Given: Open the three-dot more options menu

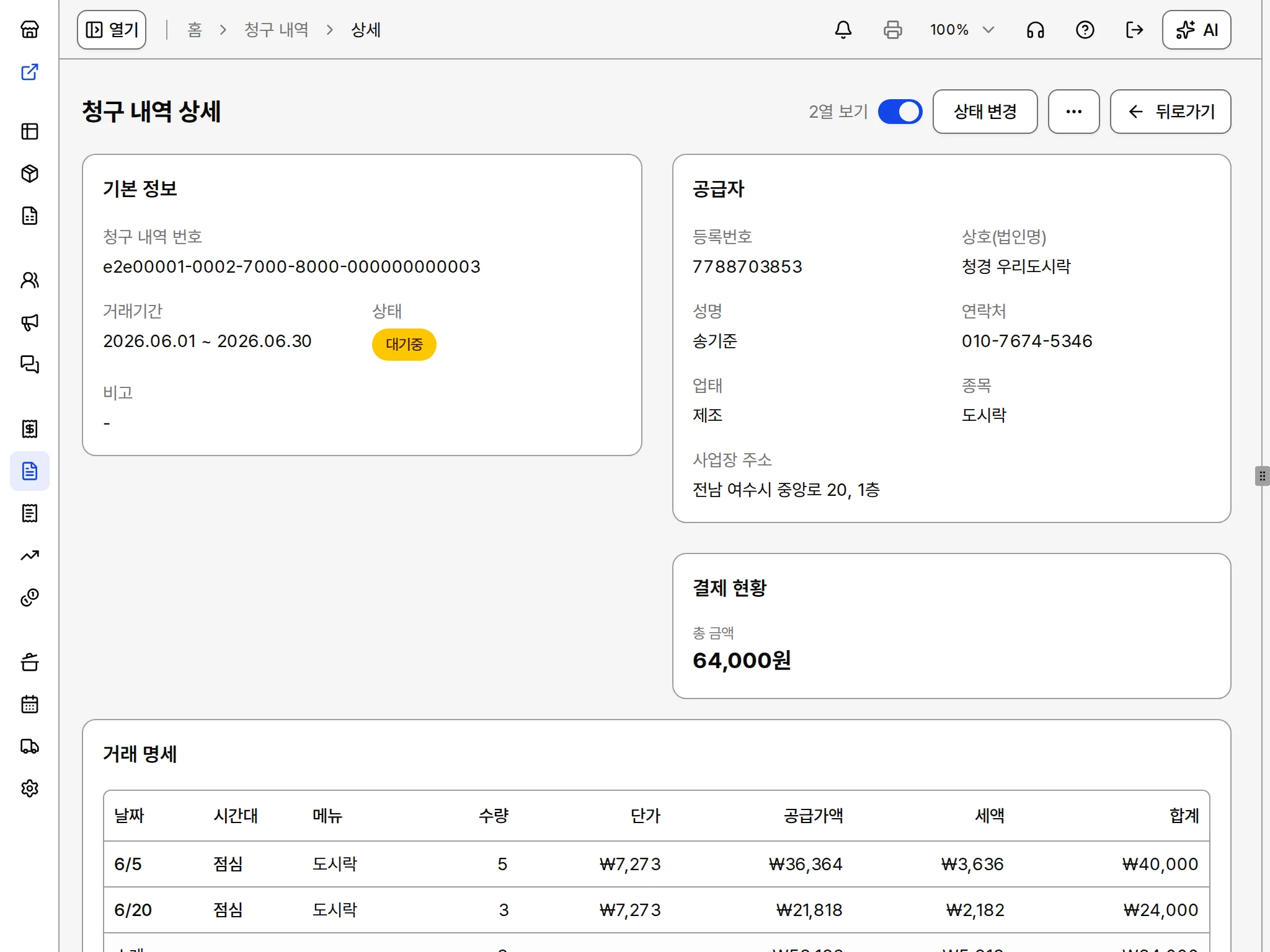Looking at the screenshot, I should [1074, 112].
